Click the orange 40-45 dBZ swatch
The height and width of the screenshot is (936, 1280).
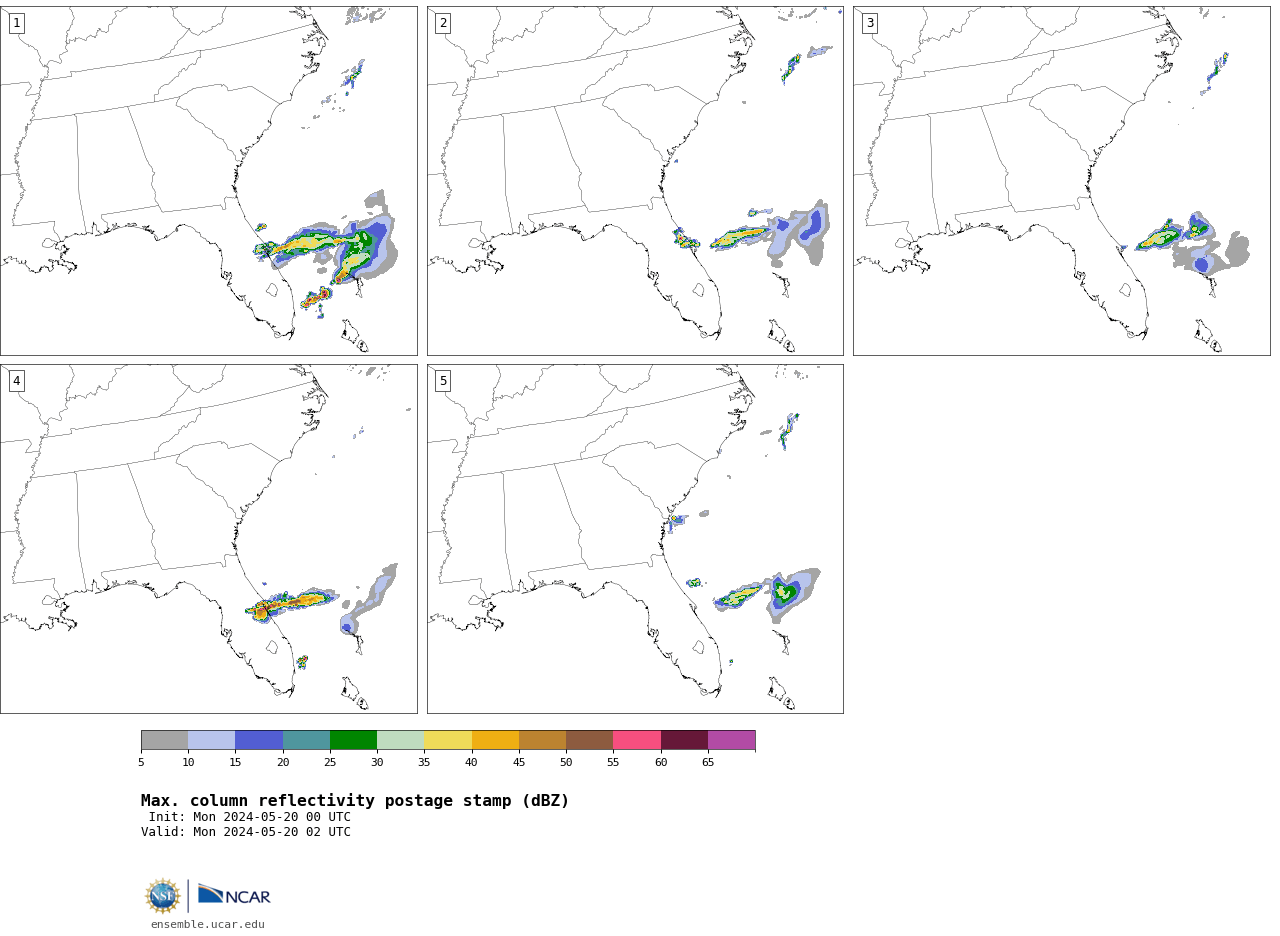click(495, 740)
